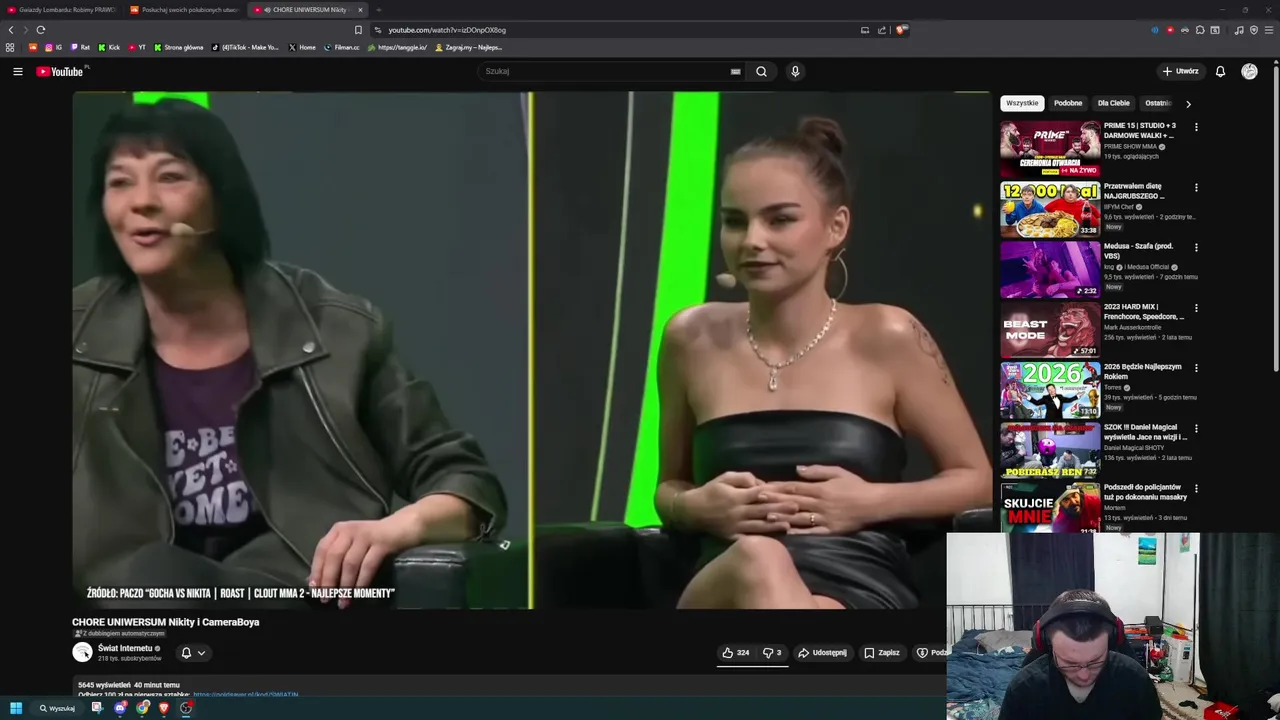Open the browser VPN shield icon
This screenshot has width=1280, height=720.
pos(1254,30)
